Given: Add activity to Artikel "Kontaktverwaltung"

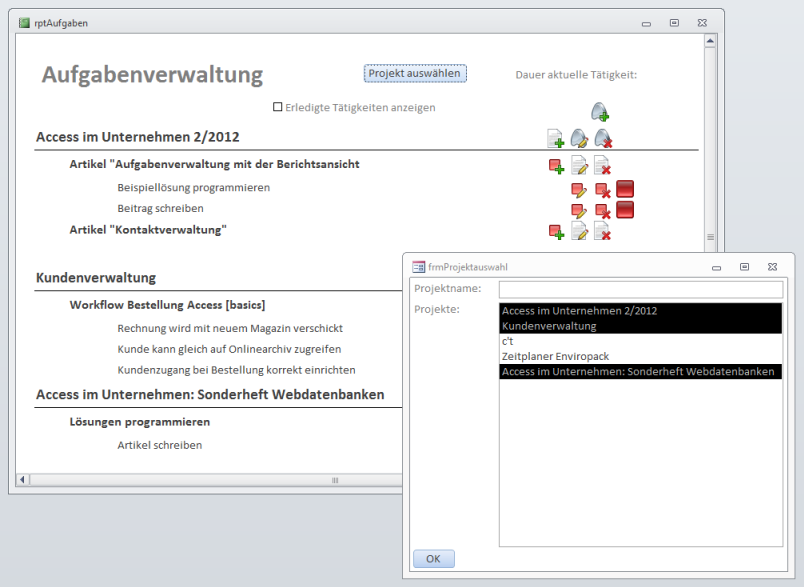Looking at the screenshot, I should pos(556,232).
